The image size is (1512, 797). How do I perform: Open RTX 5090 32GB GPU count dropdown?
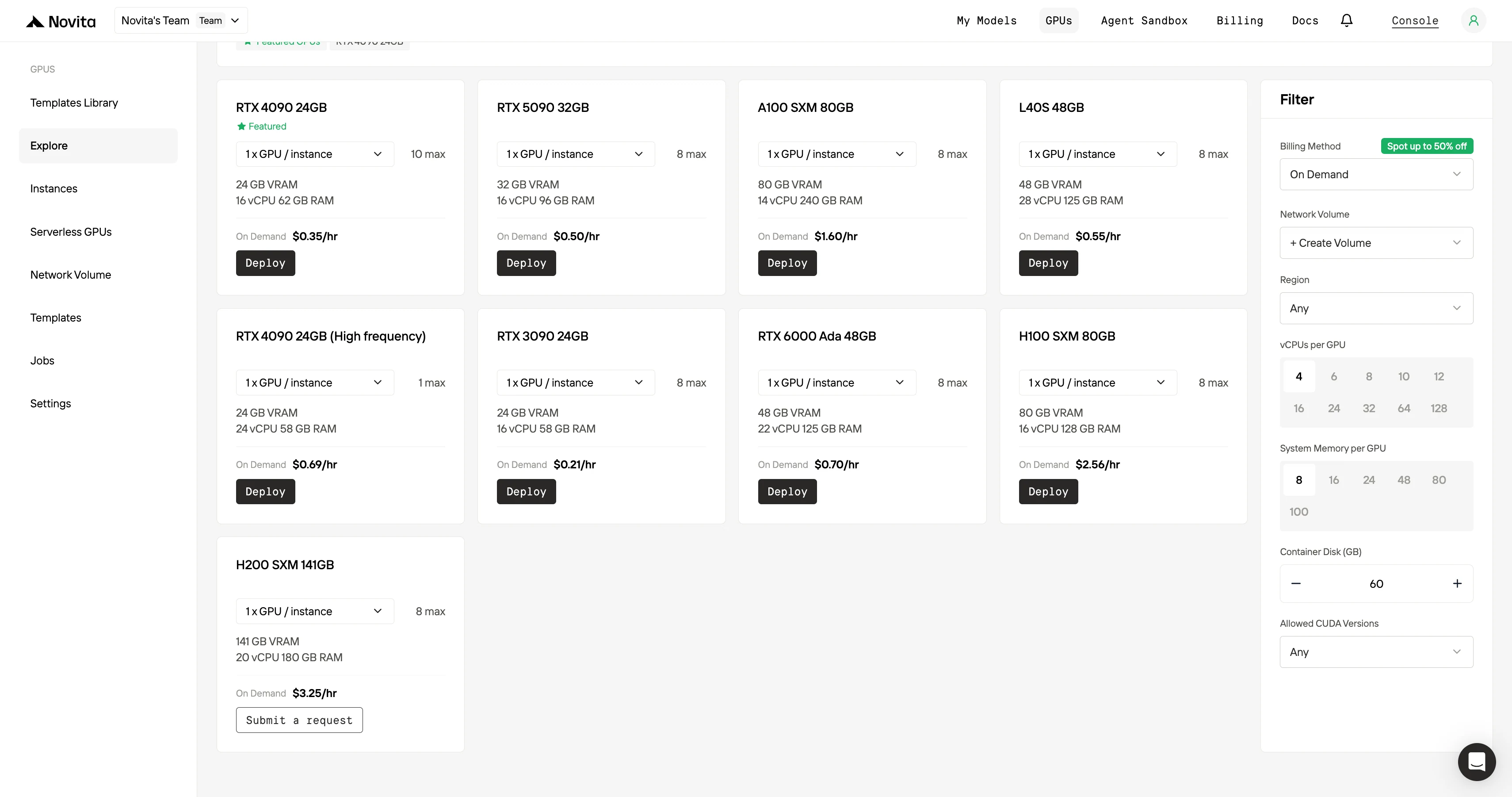tap(575, 154)
